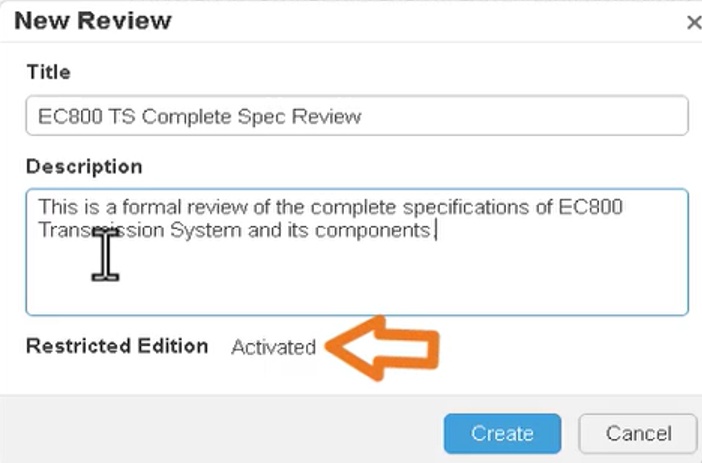The height and width of the screenshot is (463, 702).
Task: Place cursor after Review in the Title field
Action: [x=363, y=116]
